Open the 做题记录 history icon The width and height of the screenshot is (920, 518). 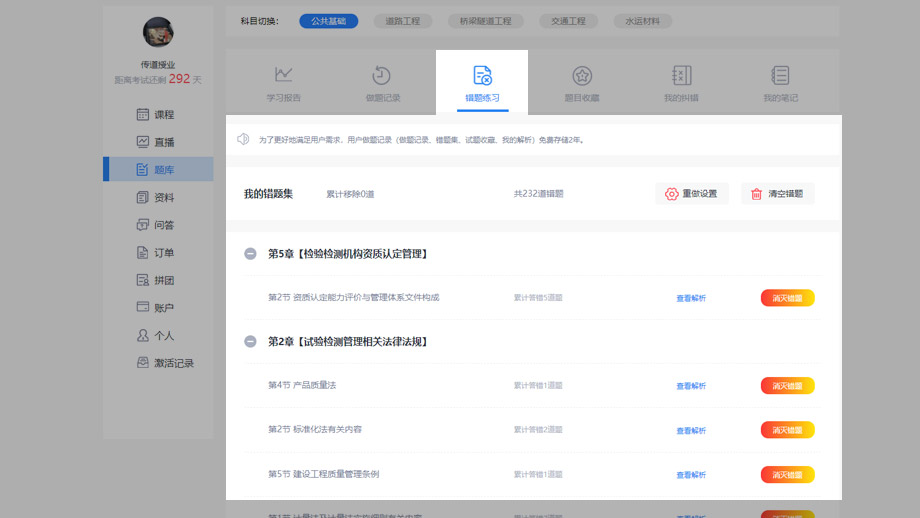(x=382, y=75)
